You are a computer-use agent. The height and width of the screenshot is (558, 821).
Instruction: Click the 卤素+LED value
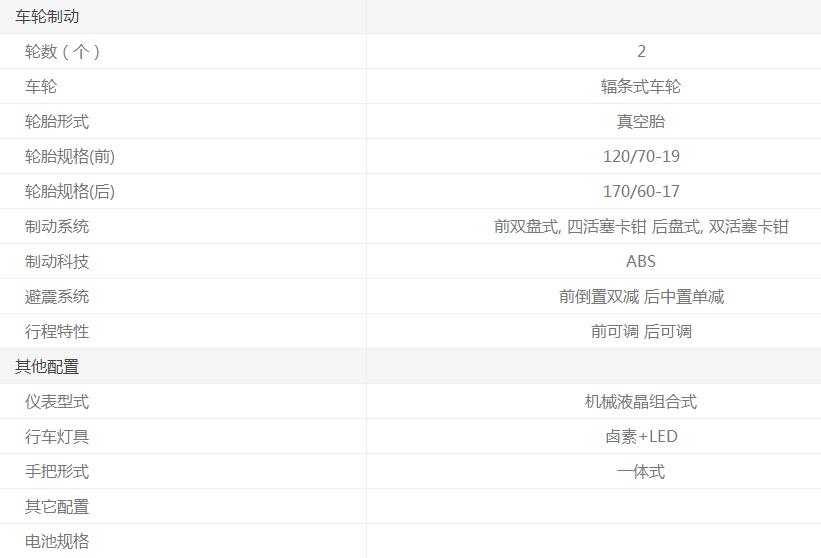coord(641,436)
